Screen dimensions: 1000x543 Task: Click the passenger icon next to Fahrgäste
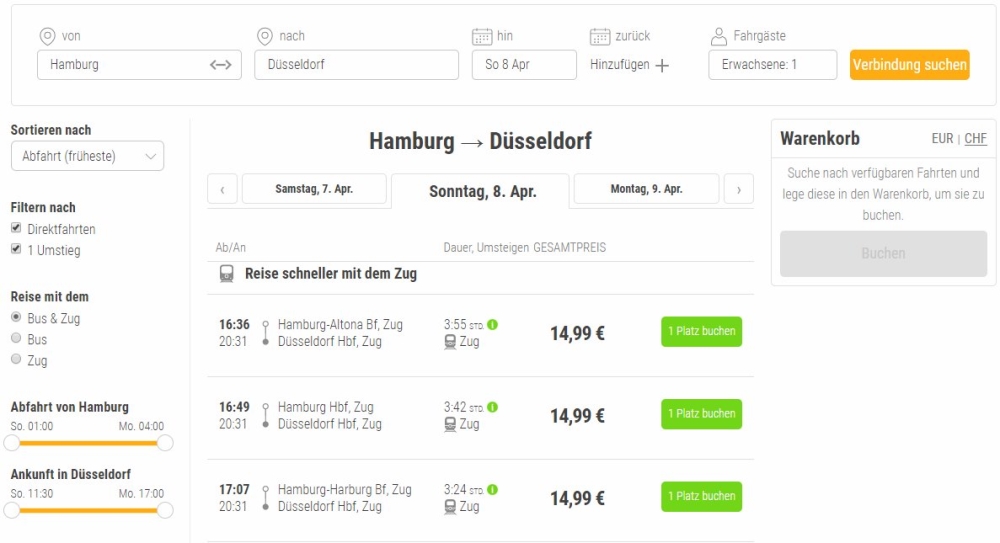(719, 36)
